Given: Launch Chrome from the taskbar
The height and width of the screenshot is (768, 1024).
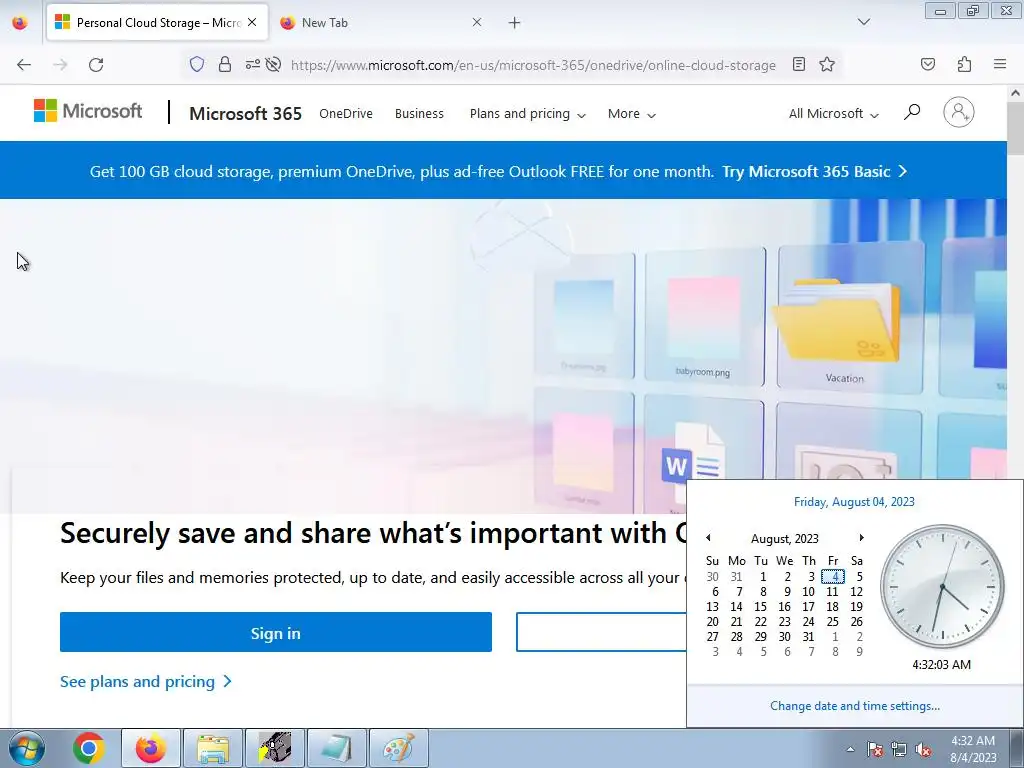Looking at the screenshot, I should tap(89, 748).
